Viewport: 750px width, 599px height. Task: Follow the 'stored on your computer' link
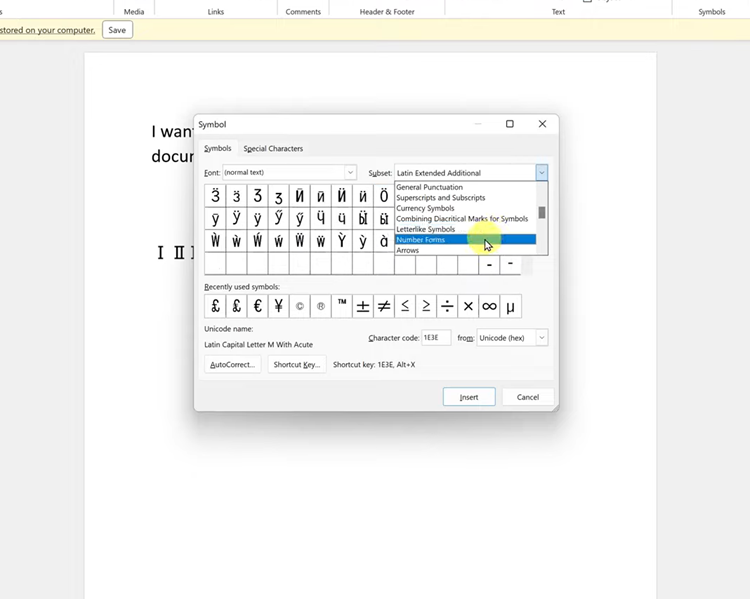[47, 30]
